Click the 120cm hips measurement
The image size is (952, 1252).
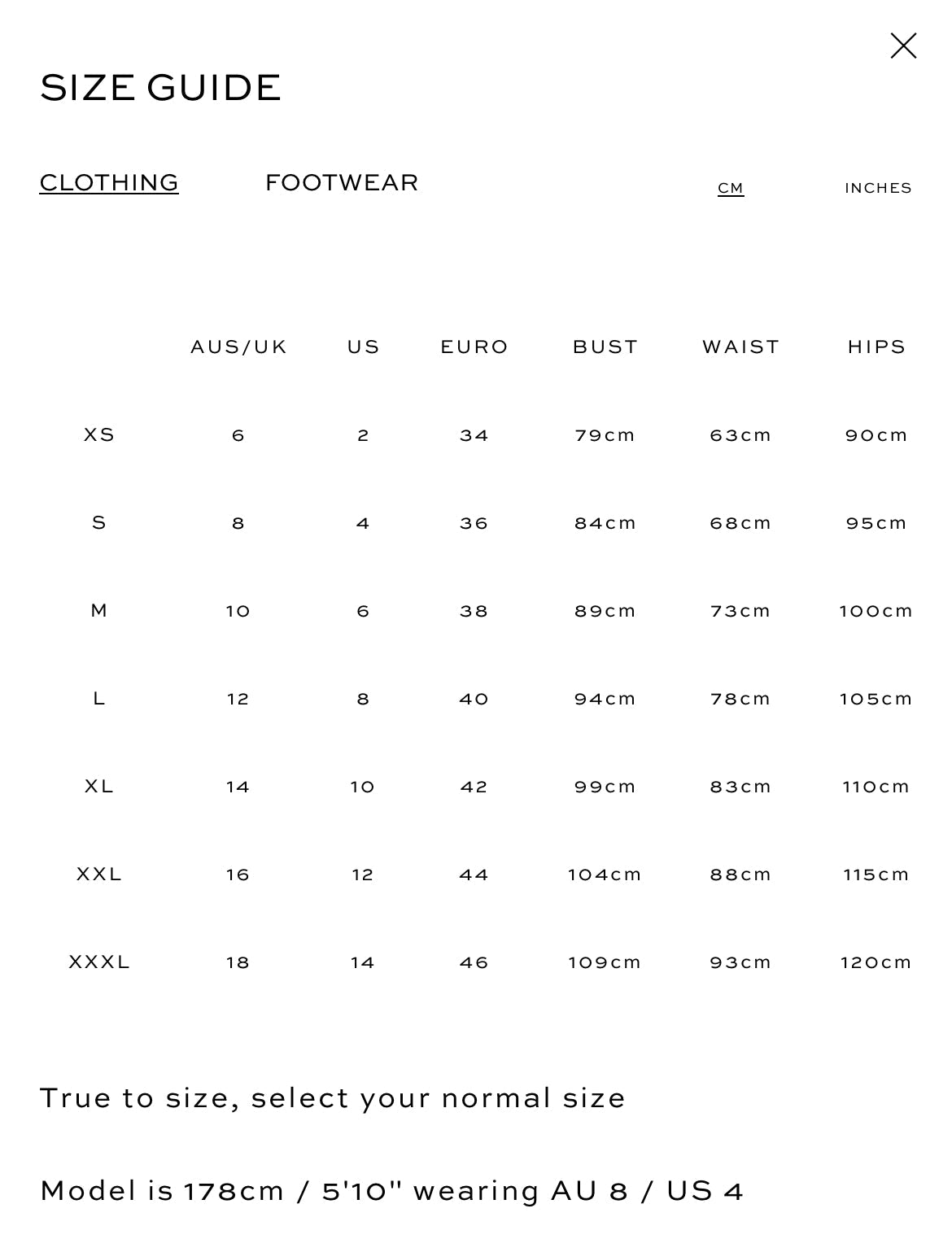click(876, 962)
